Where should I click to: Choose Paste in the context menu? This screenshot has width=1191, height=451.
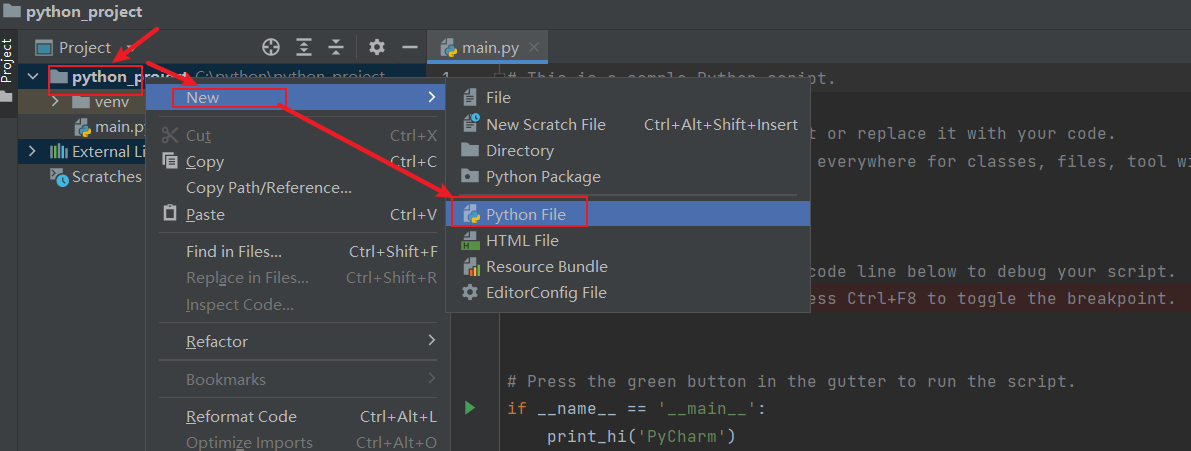(x=300, y=214)
